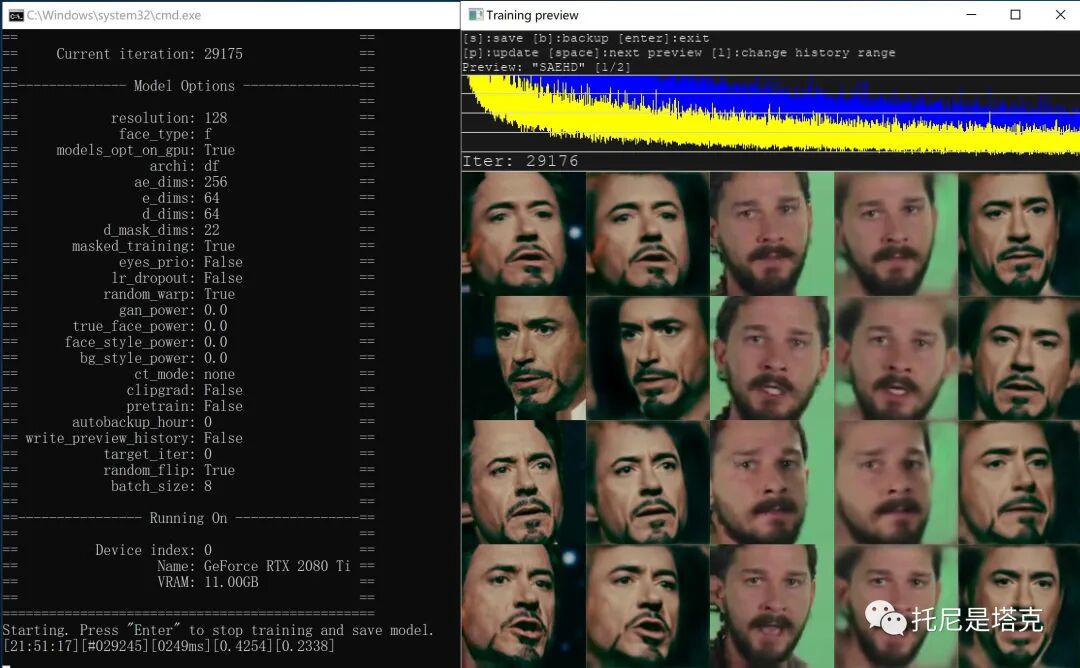The height and width of the screenshot is (668, 1080).
Task: Click the 'random_warp: True' line
Action: (x=169, y=294)
